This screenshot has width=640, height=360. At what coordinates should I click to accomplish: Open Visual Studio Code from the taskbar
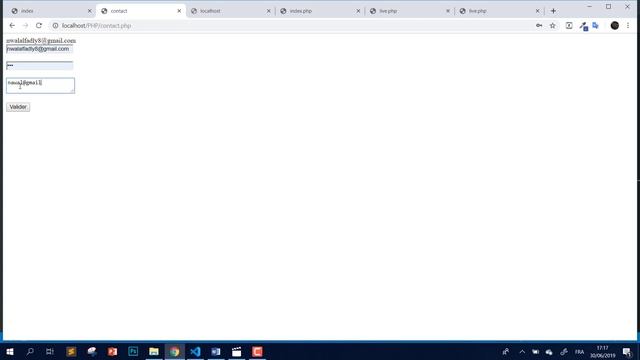(x=195, y=351)
